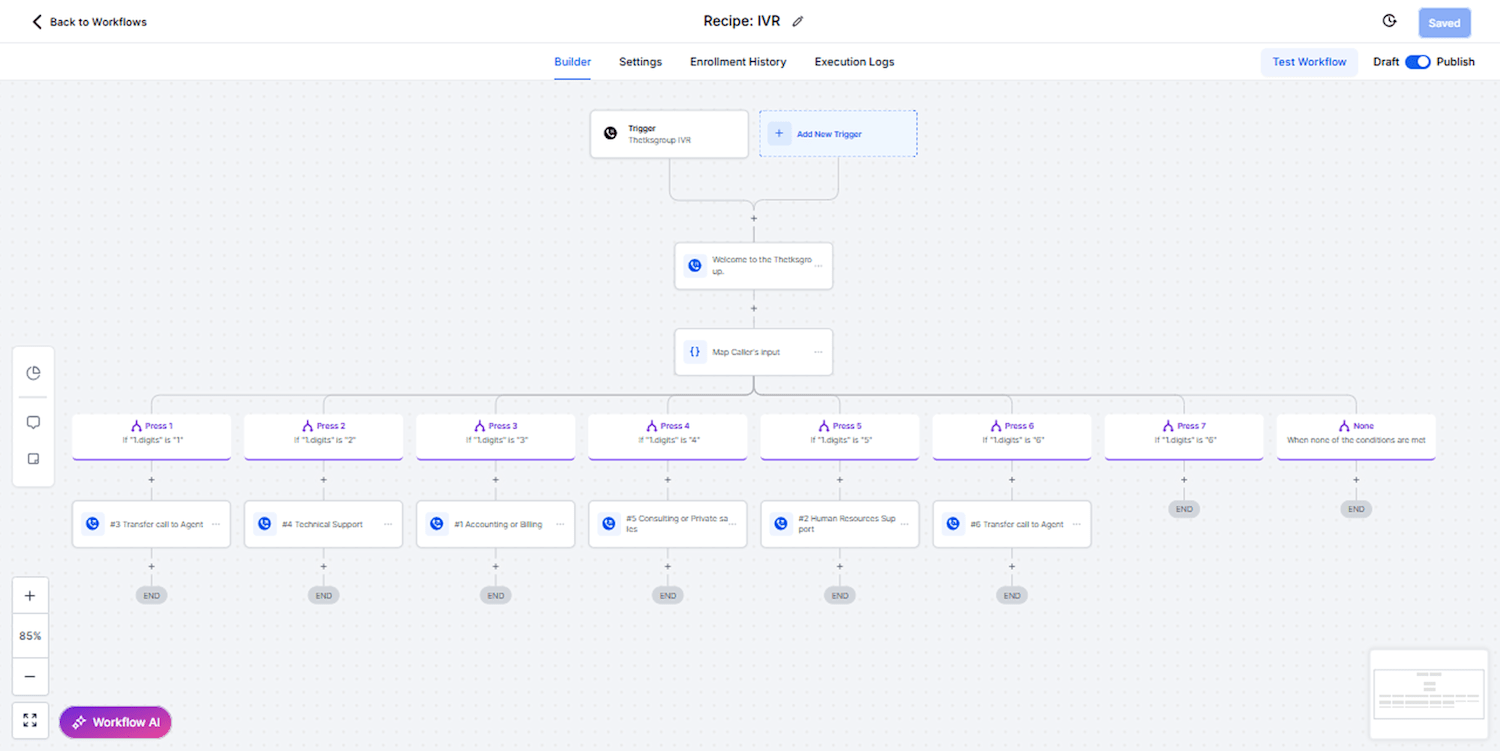Click plus between Welcome and Map Caller's Input
The image size is (1500, 751).
pos(754,308)
